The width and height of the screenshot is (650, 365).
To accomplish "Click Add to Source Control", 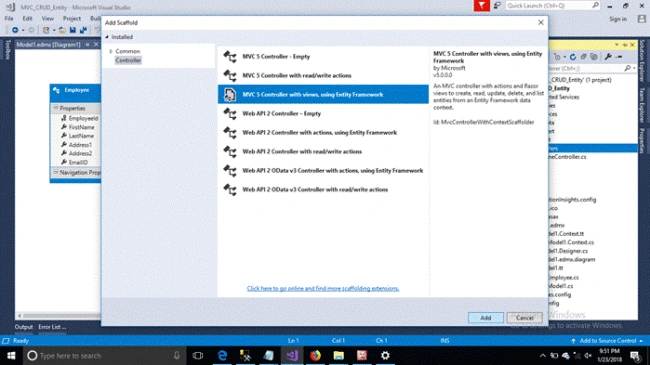I will [607, 341].
